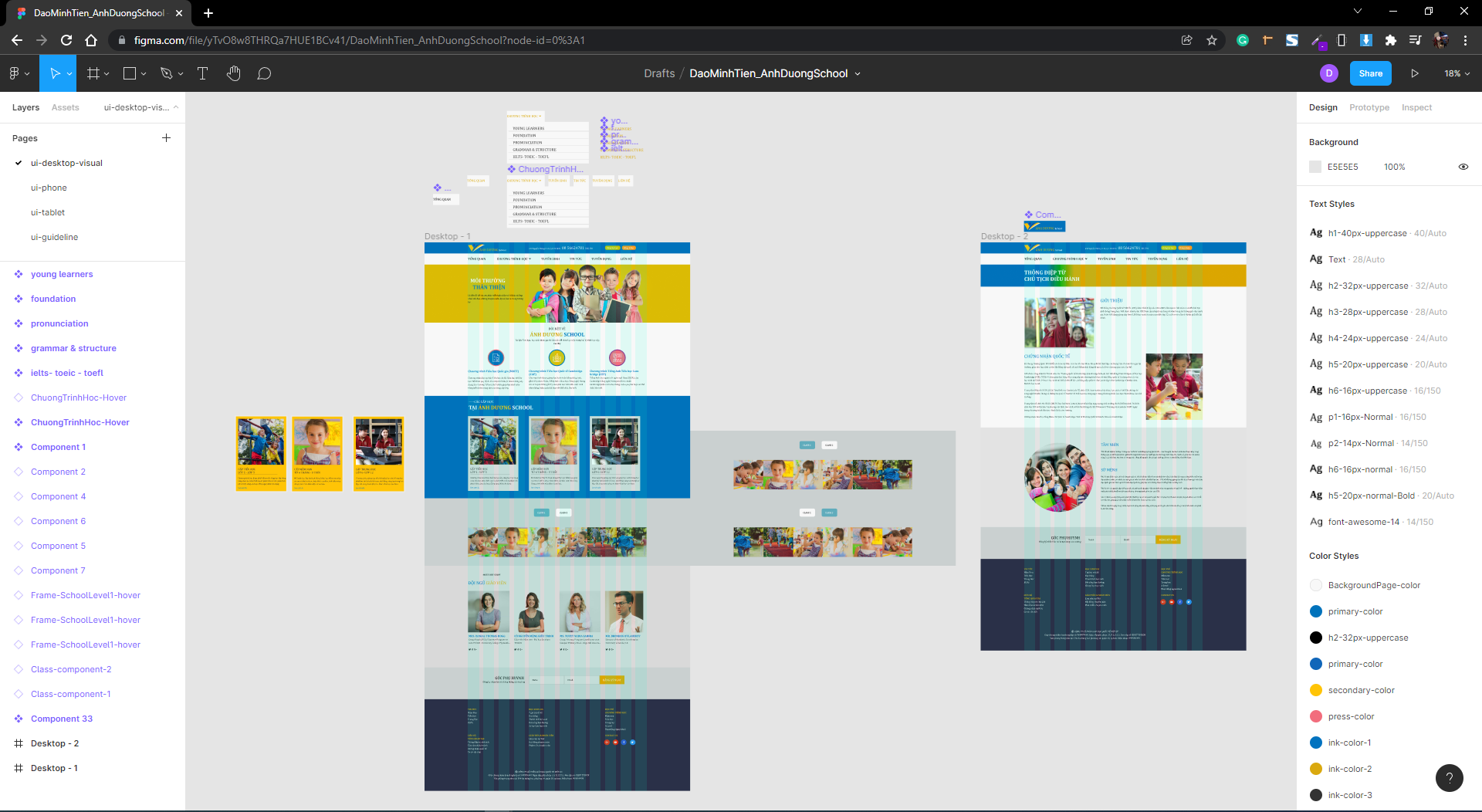Toggle visibility of the Background fill

click(1463, 167)
